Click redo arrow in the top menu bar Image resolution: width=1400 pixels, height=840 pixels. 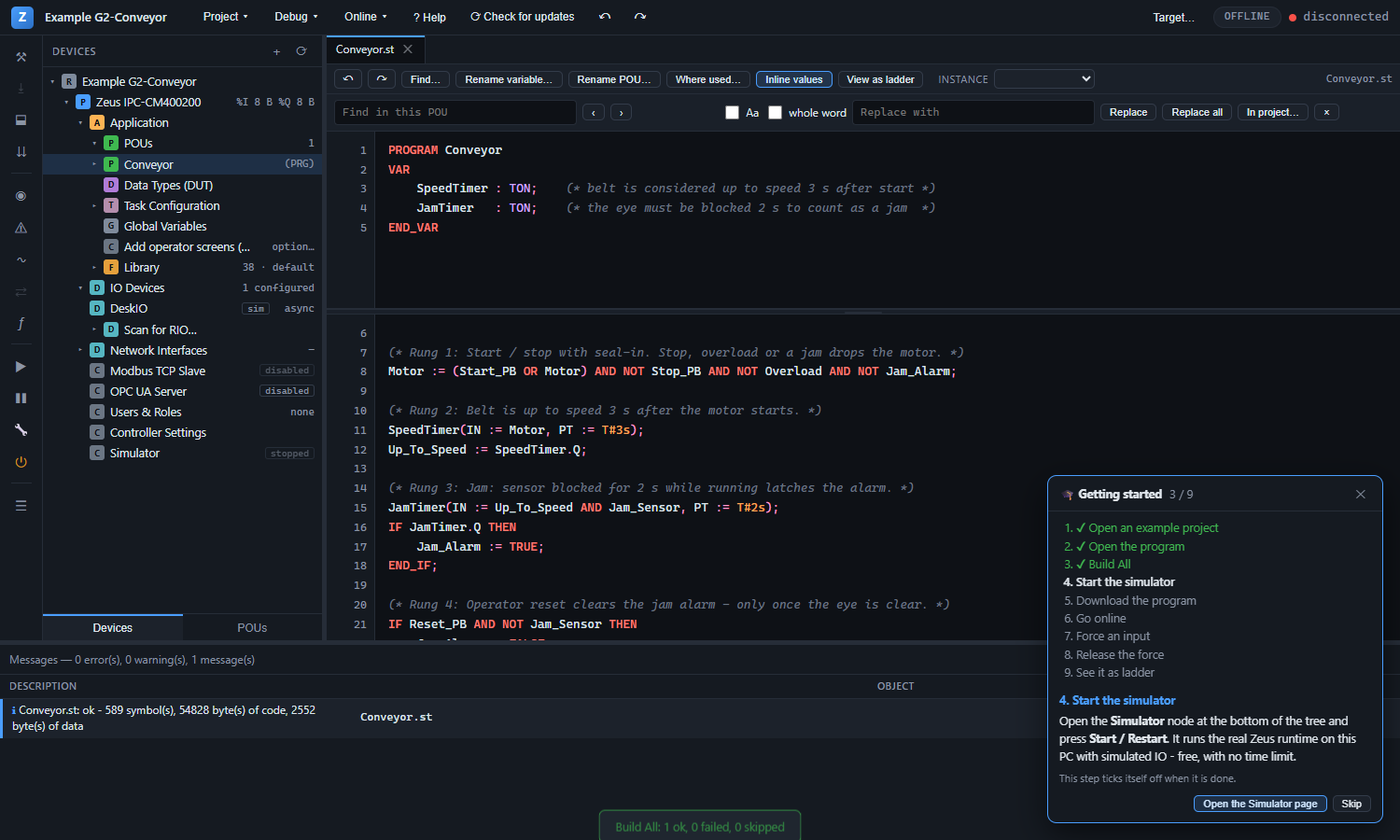(639, 17)
